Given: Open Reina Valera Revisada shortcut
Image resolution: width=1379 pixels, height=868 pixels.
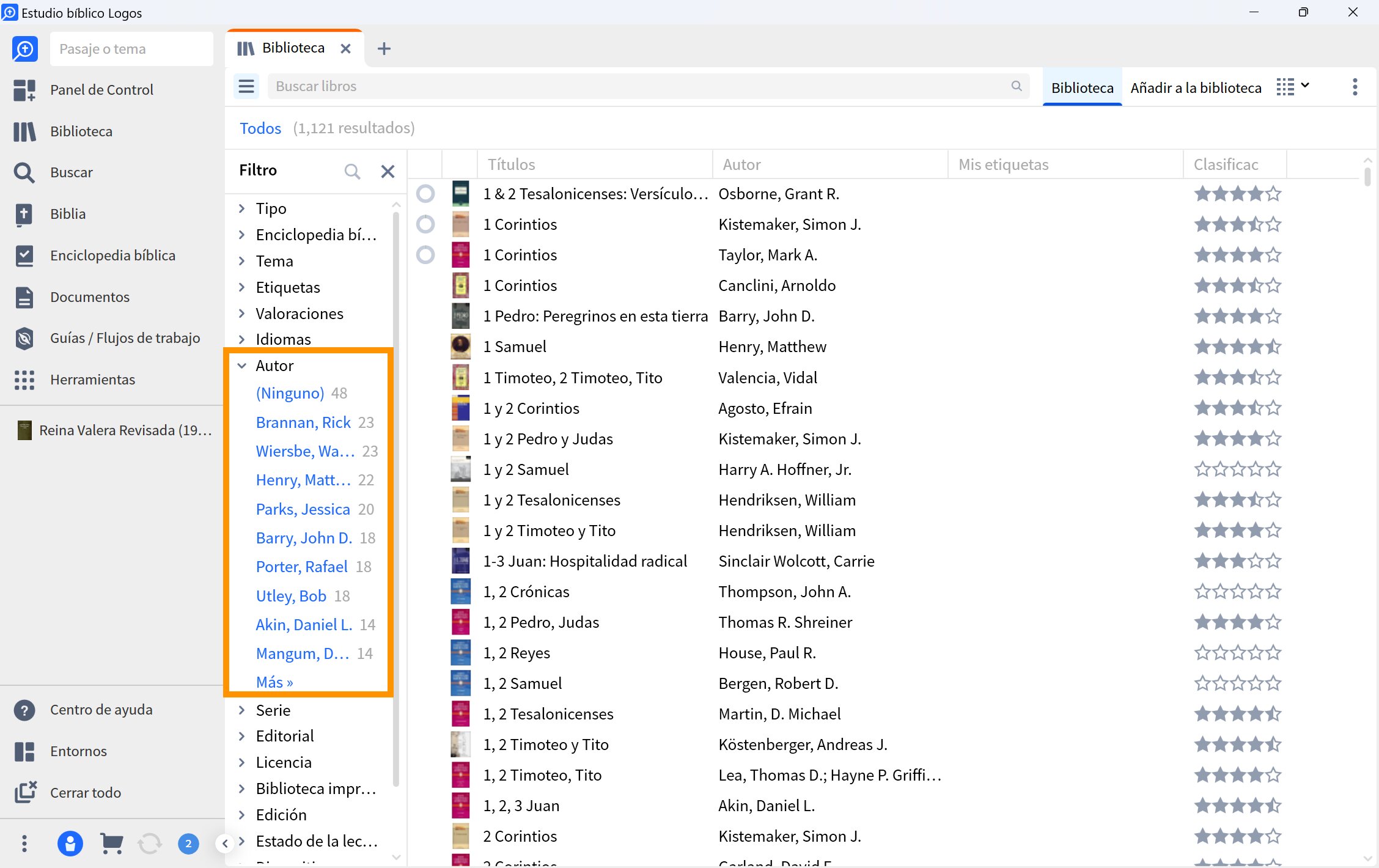Looking at the screenshot, I should [x=114, y=430].
